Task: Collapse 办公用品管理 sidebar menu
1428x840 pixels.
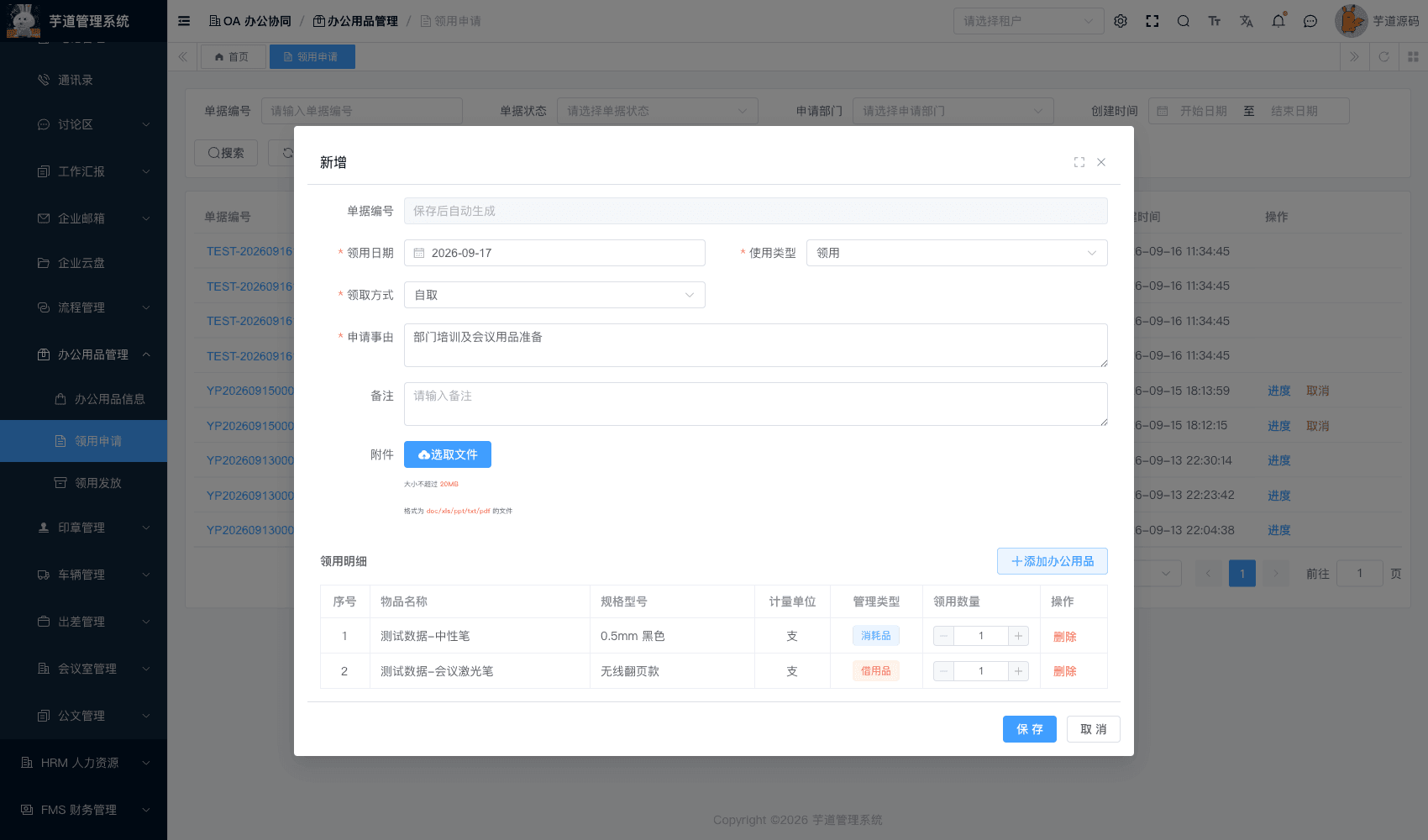Action: click(84, 354)
